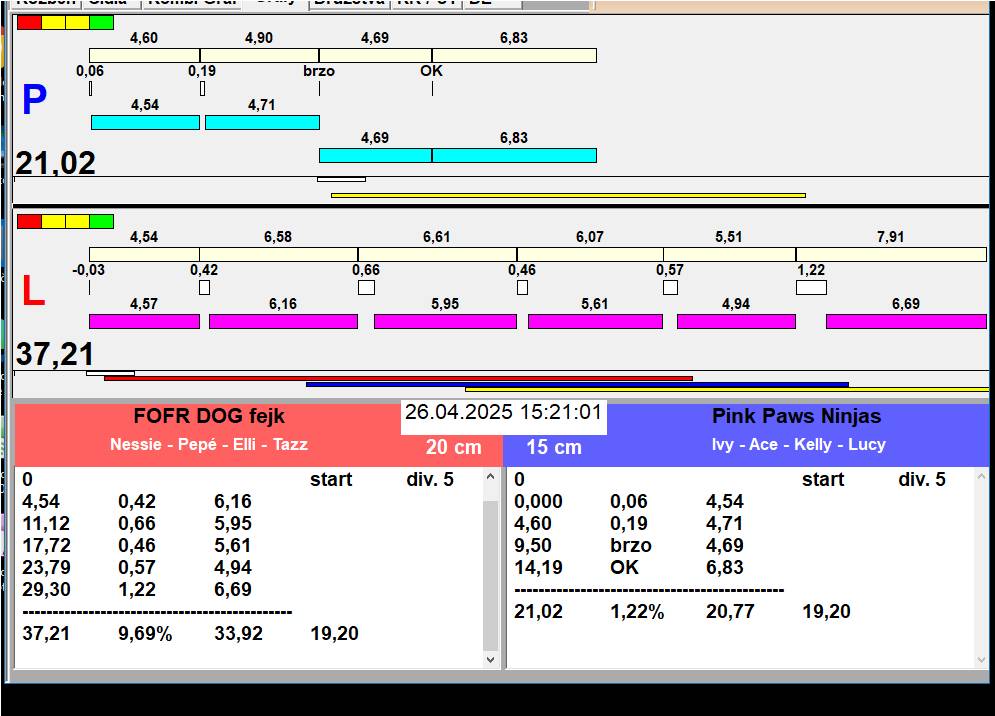Click the 20 cm jump height label
The height and width of the screenshot is (716, 995).
pyautogui.click(x=453, y=448)
